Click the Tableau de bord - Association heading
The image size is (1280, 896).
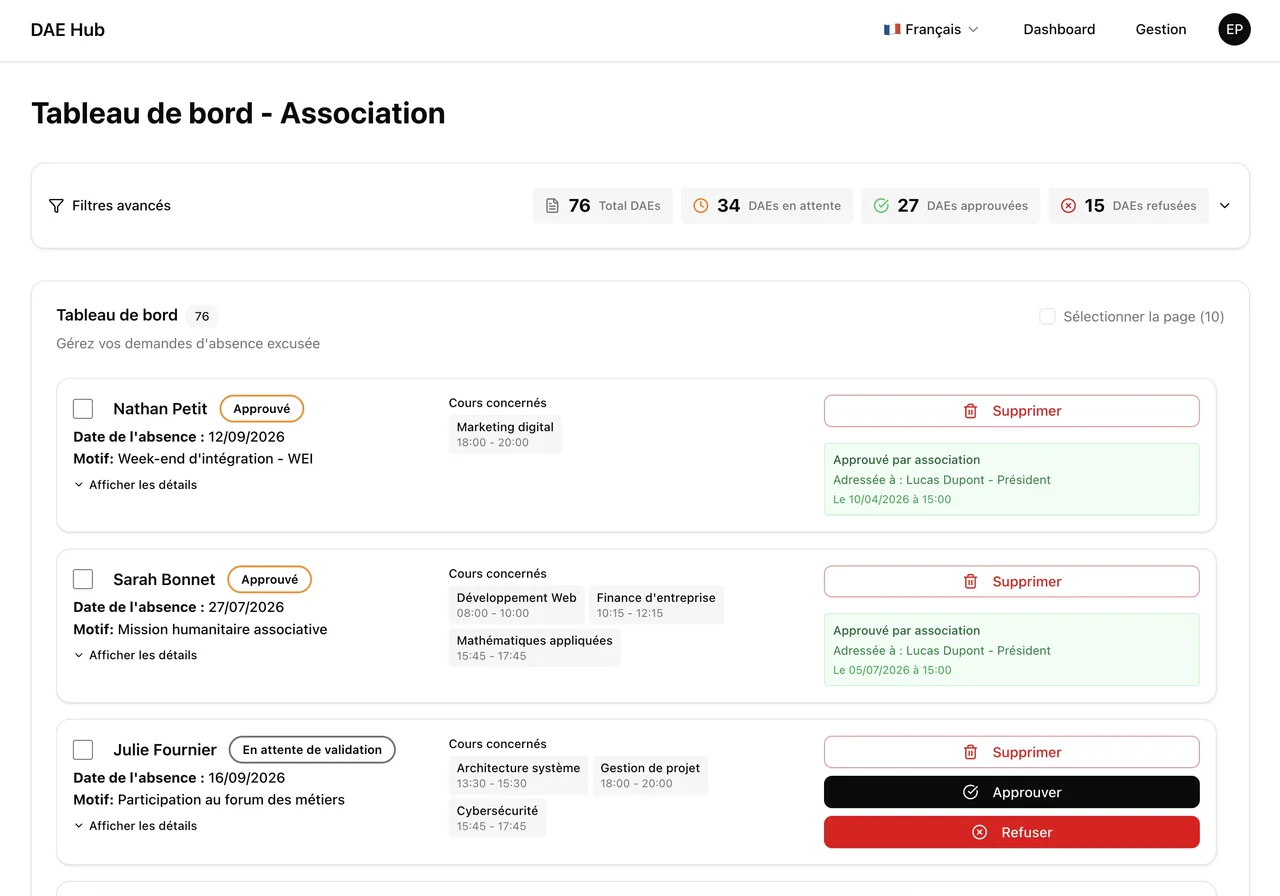click(x=238, y=113)
